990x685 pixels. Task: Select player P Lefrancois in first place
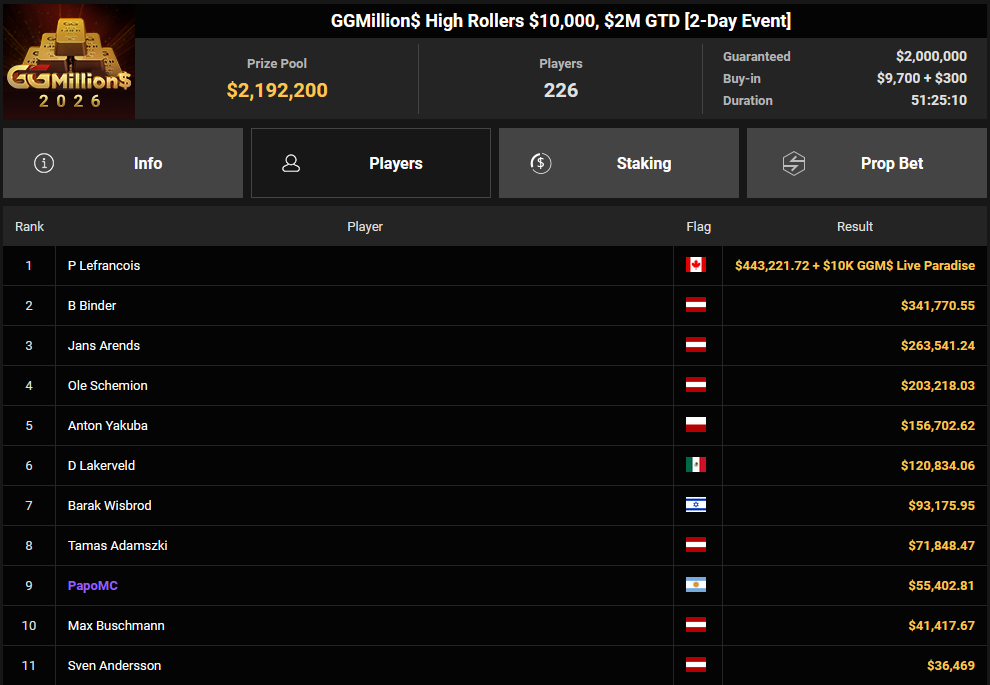coord(104,266)
